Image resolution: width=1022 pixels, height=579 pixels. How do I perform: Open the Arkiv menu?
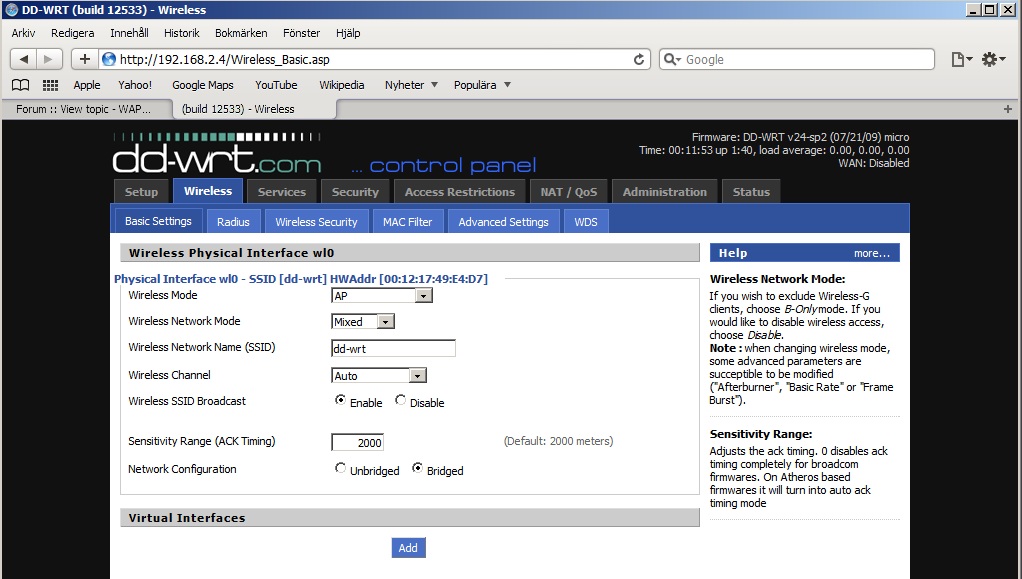[x=23, y=33]
